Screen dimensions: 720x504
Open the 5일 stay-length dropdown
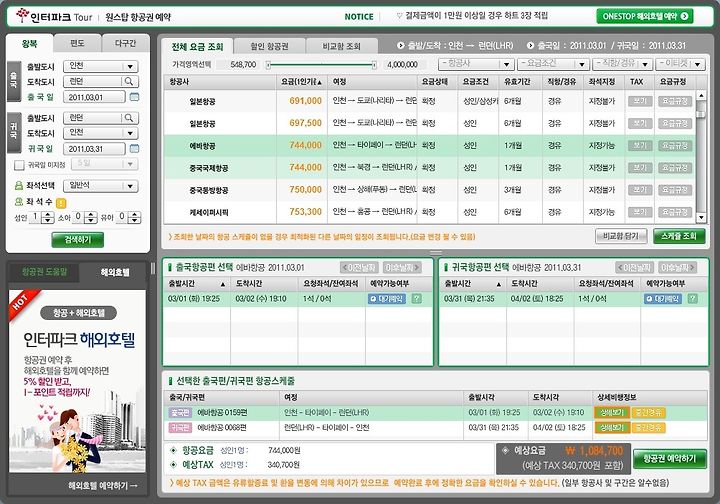click(104, 164)
